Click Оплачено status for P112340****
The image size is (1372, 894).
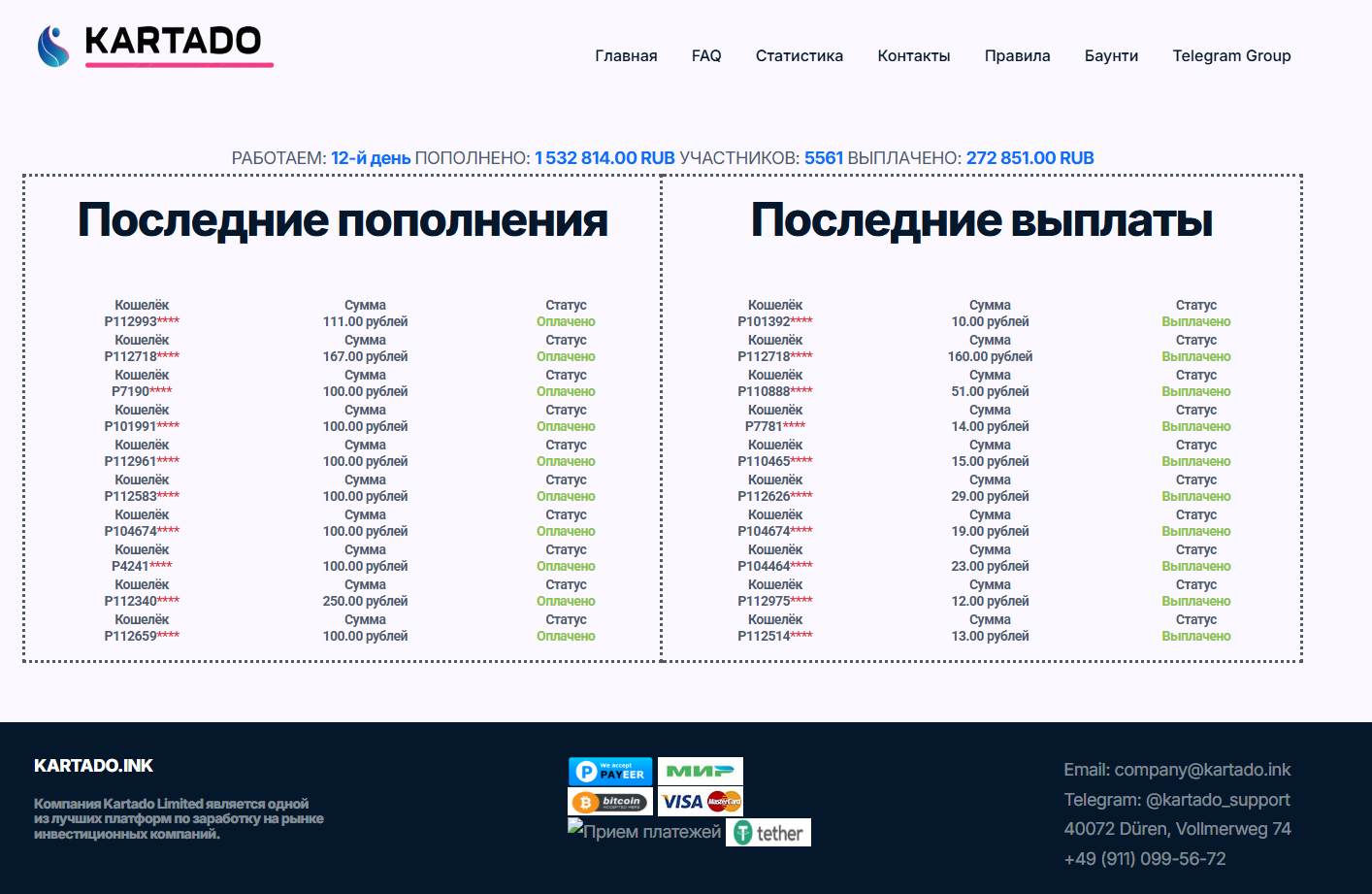(566, 601)
